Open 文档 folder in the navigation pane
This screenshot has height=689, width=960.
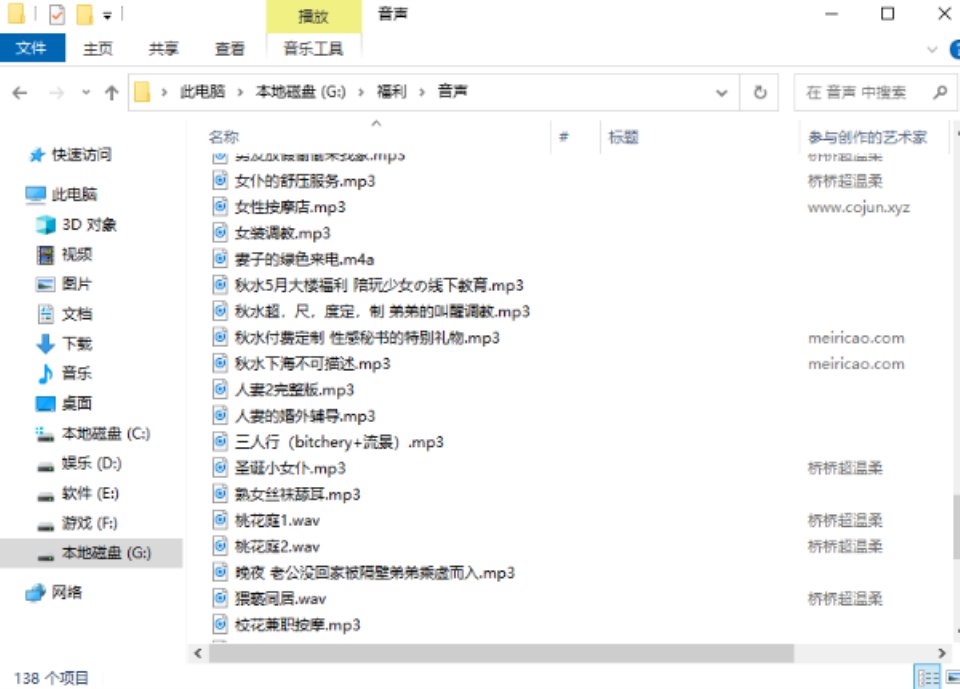pos(77,314)
